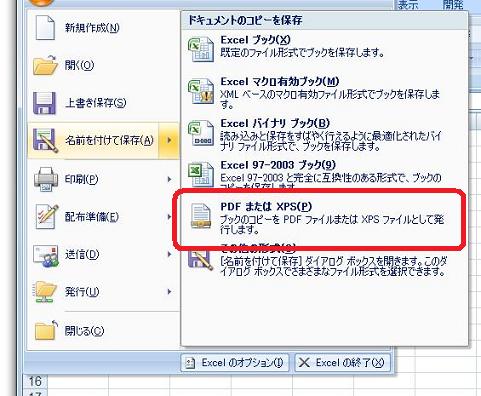Click the Excel ブック workbook icon
The height and width of the screenshot is (396, 481).
201,49
